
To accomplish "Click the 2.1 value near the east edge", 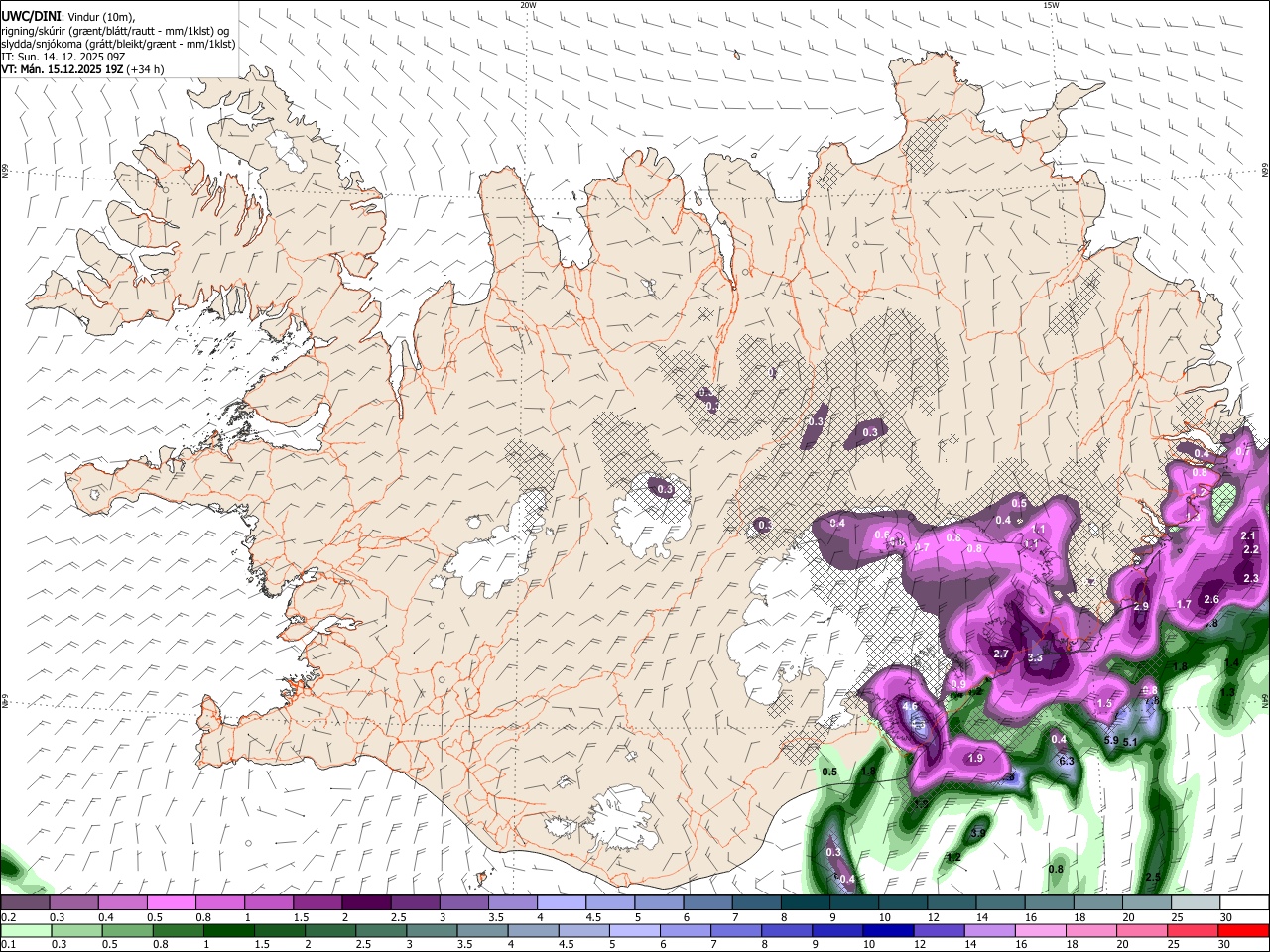I will click(x=1249, y=535).
